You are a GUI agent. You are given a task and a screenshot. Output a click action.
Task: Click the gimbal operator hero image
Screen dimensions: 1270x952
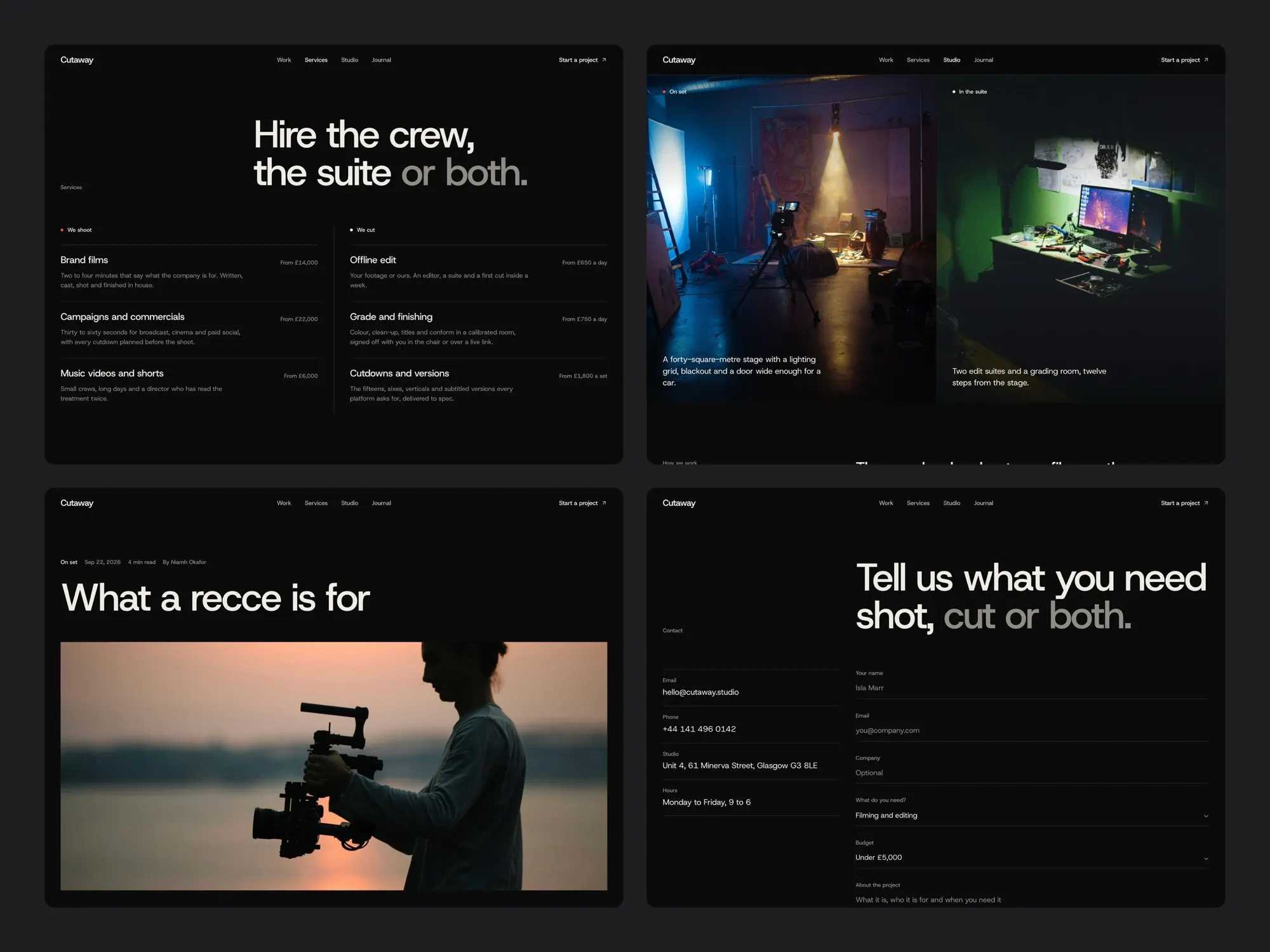click(333, 765)
